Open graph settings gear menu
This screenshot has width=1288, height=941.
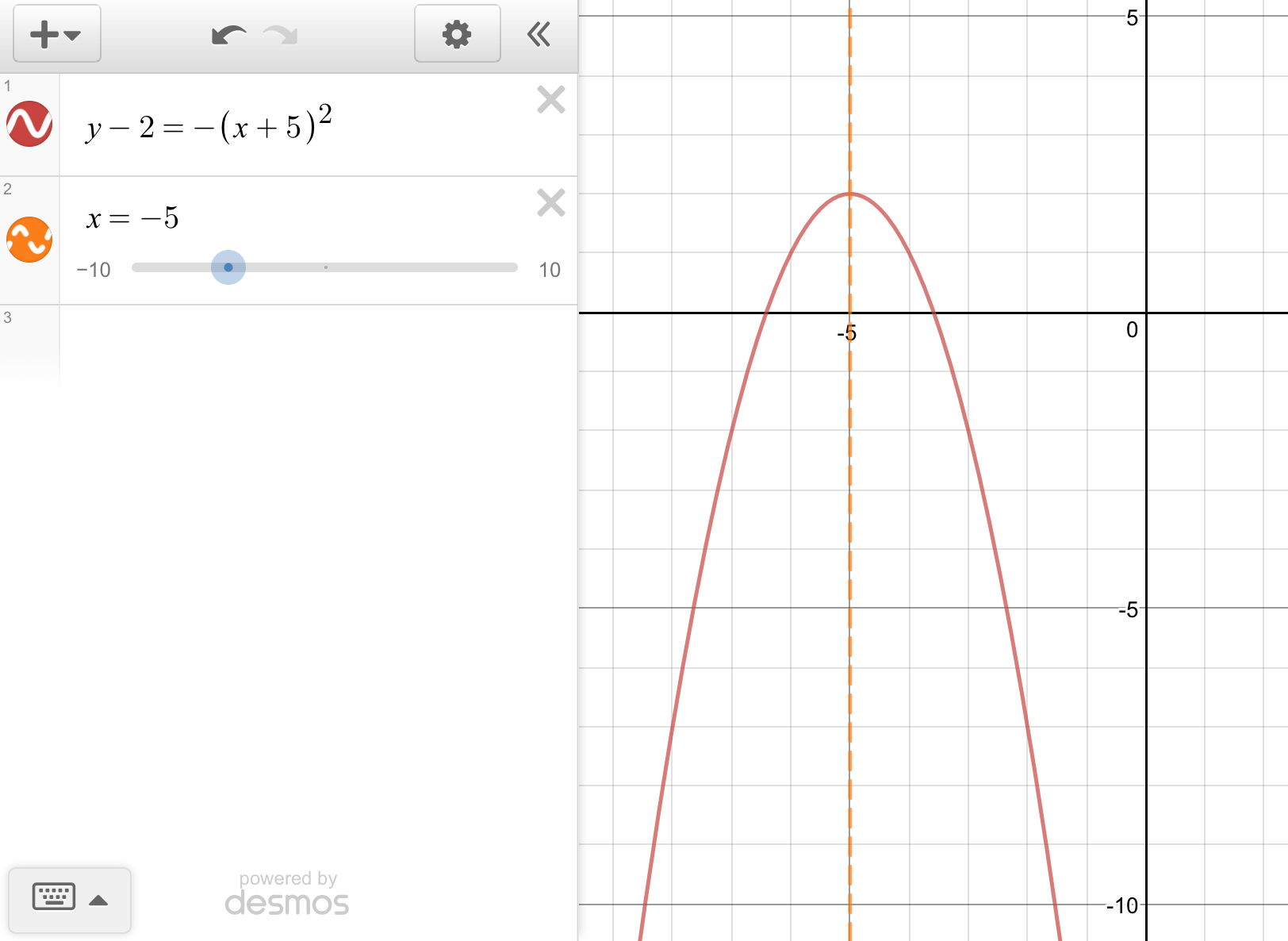coord(457,34)
